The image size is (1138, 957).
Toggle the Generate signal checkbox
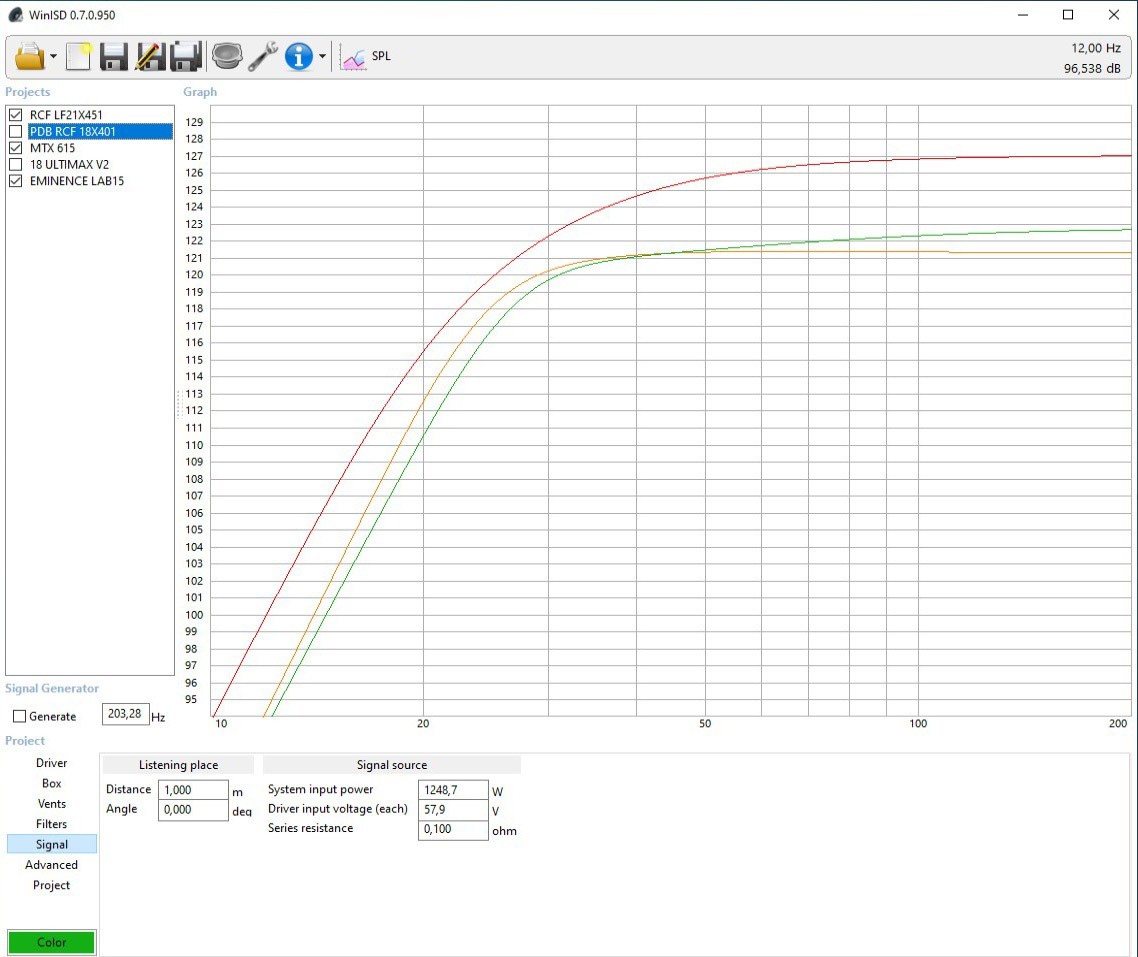[19, 716]
